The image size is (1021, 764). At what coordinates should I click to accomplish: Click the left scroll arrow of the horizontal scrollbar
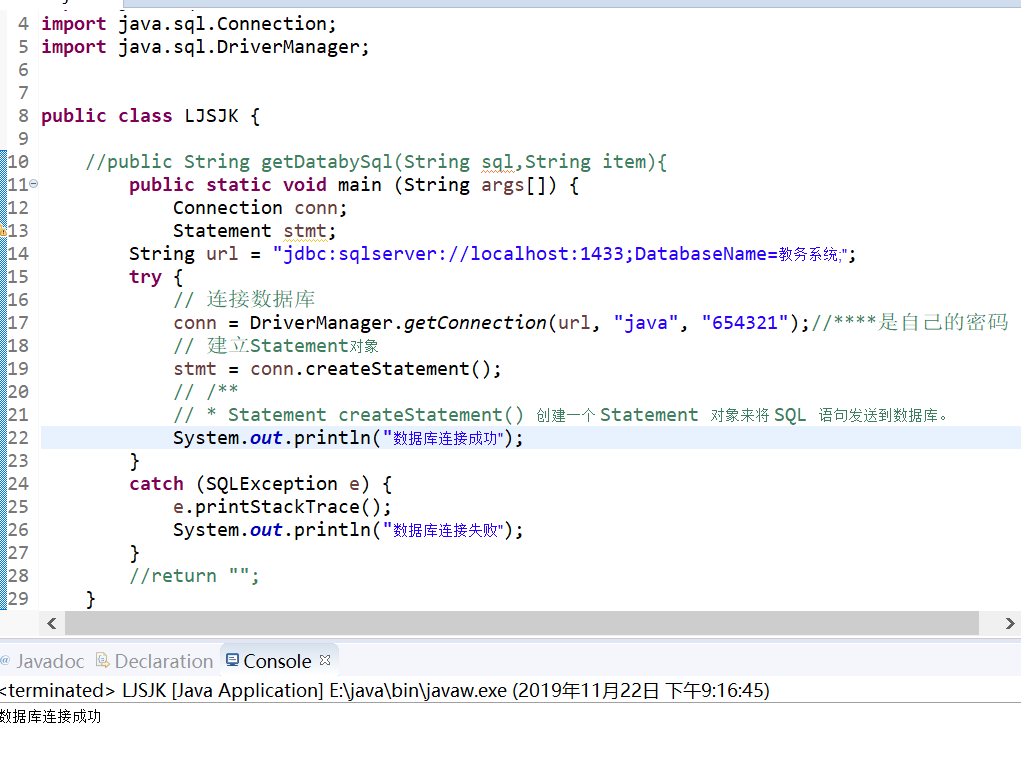click(51, 623)
